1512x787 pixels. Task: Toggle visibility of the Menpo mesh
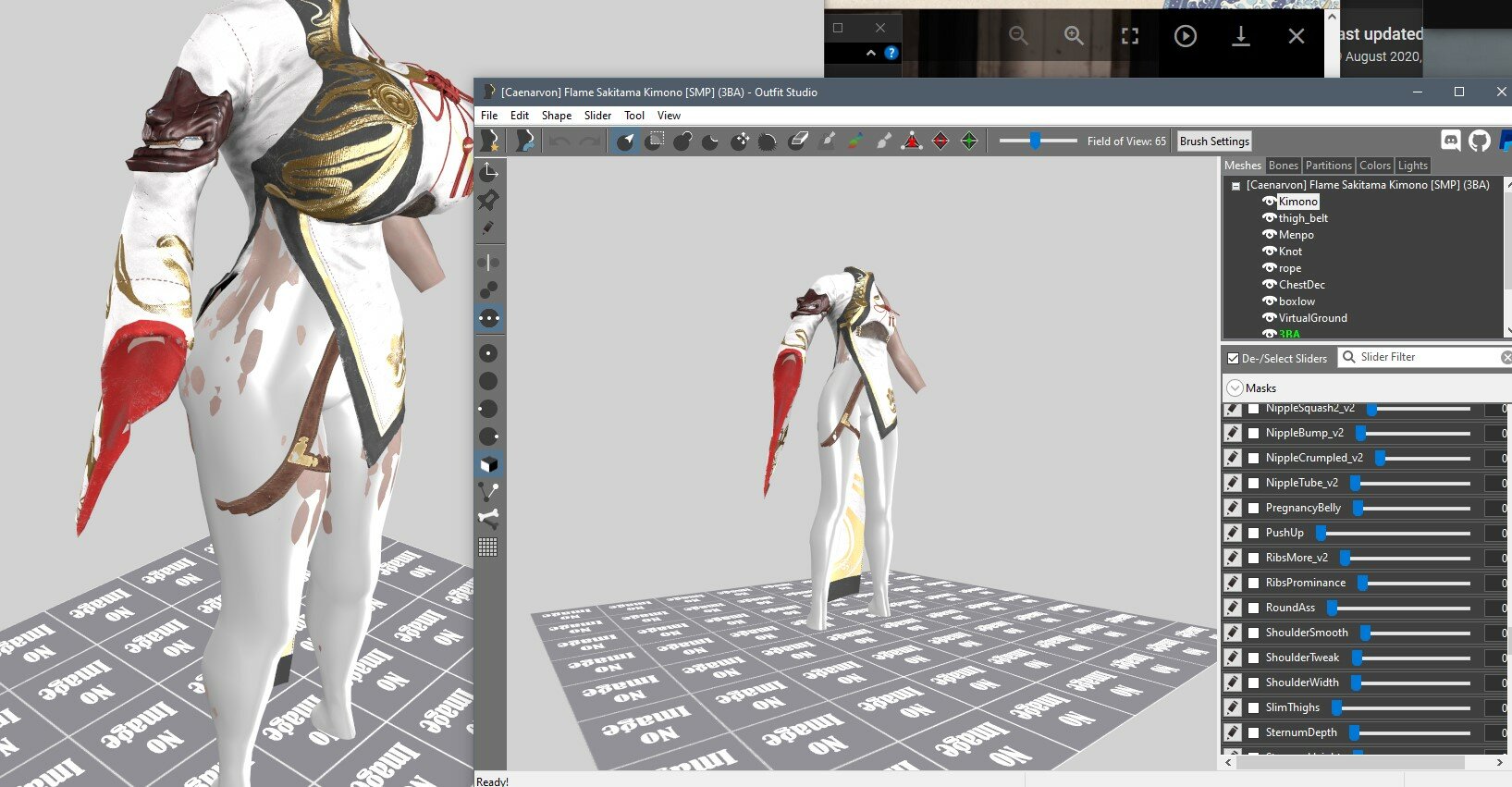coord(1269,234)
